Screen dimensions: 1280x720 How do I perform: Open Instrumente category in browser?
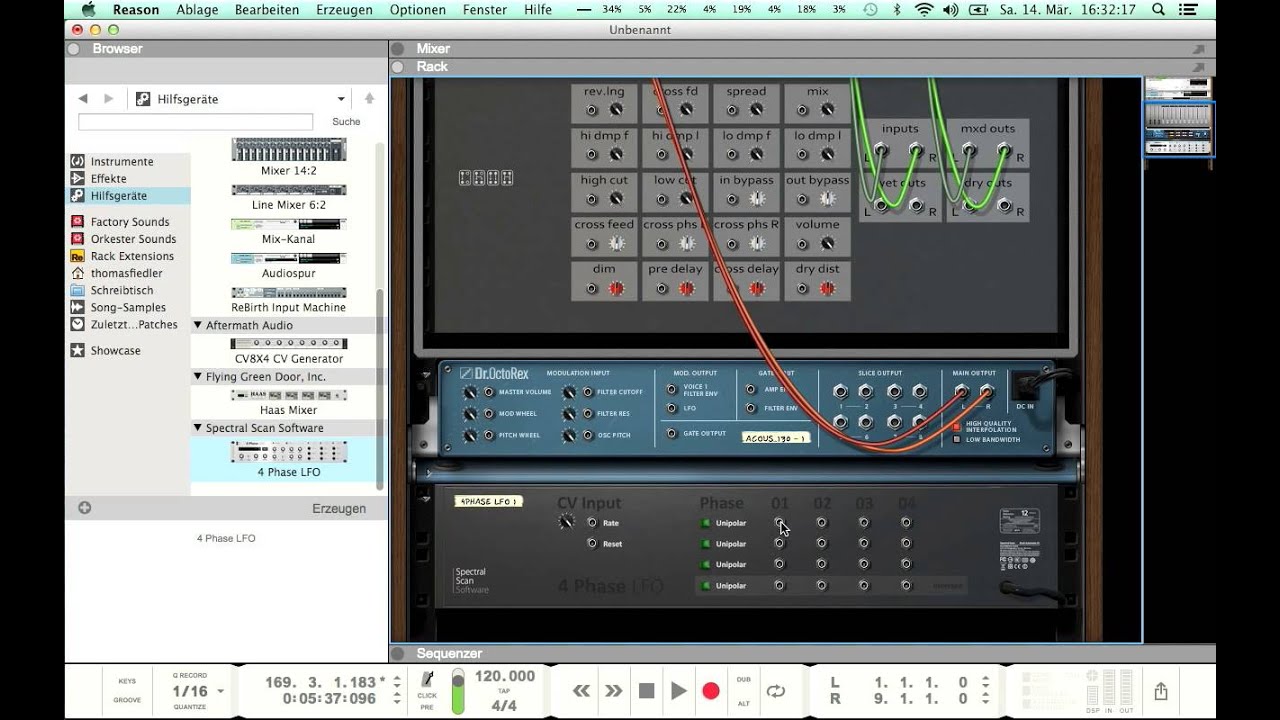tap(122, 162)
